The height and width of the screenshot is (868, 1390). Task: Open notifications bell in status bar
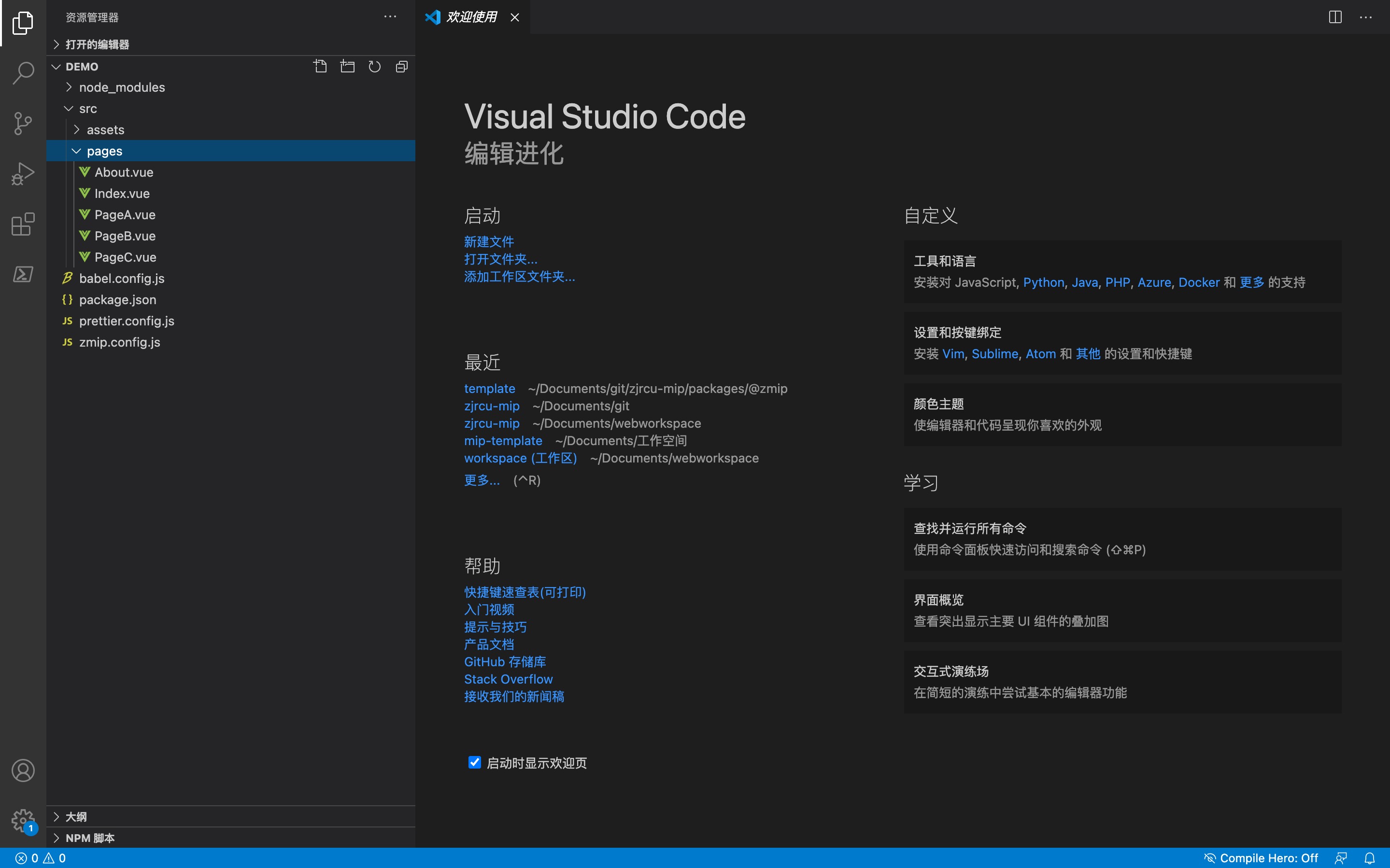(x=1369, y=858)
